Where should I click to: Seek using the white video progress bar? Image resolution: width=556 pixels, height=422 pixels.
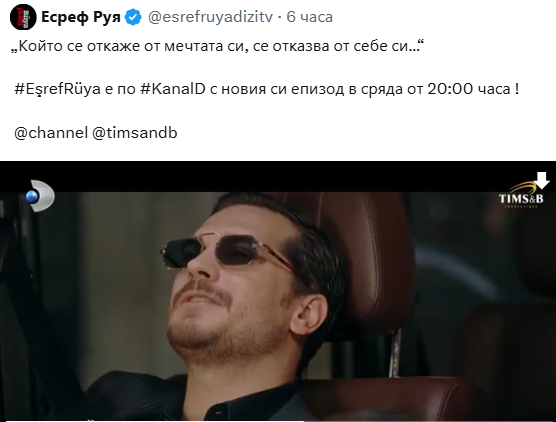click(x=155, y=421)
